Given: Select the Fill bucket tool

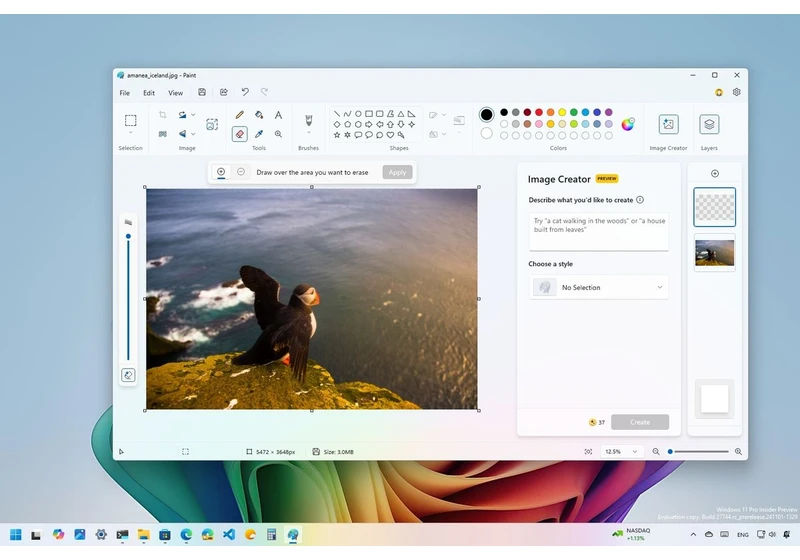Looking at the screenshot, I should 259,115.
